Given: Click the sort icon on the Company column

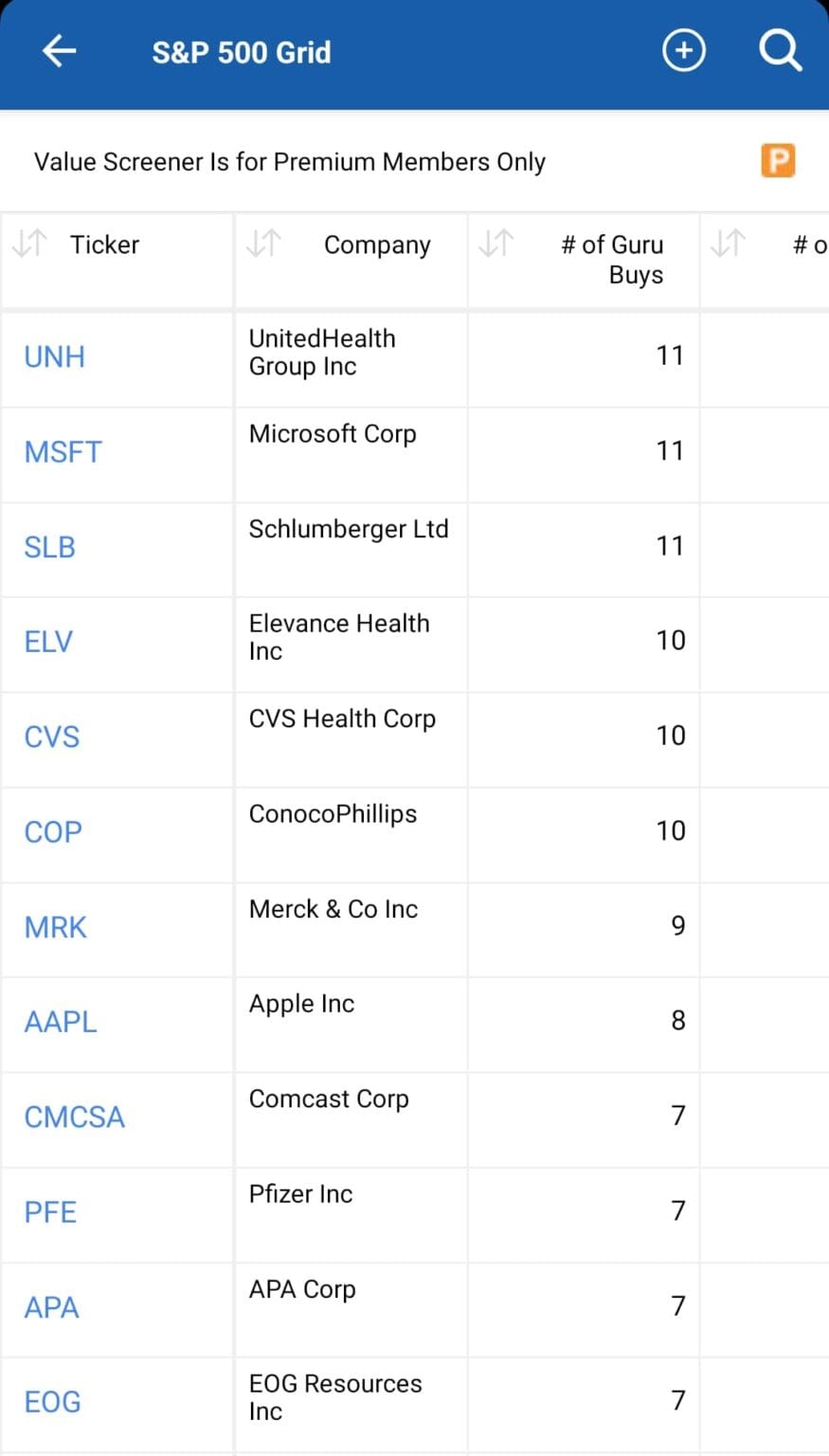Looking at the screenshot, I should click(262, 244).
